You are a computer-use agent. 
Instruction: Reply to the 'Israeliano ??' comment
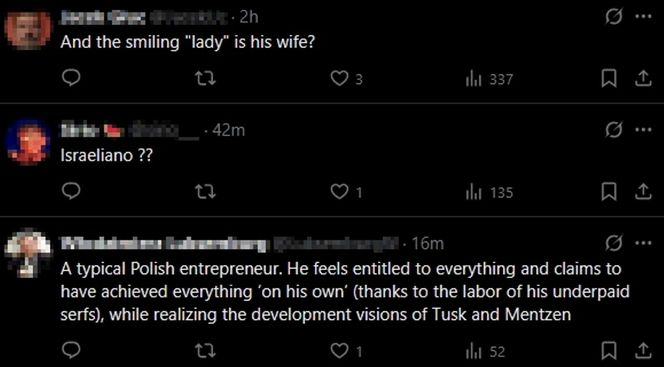71,193
